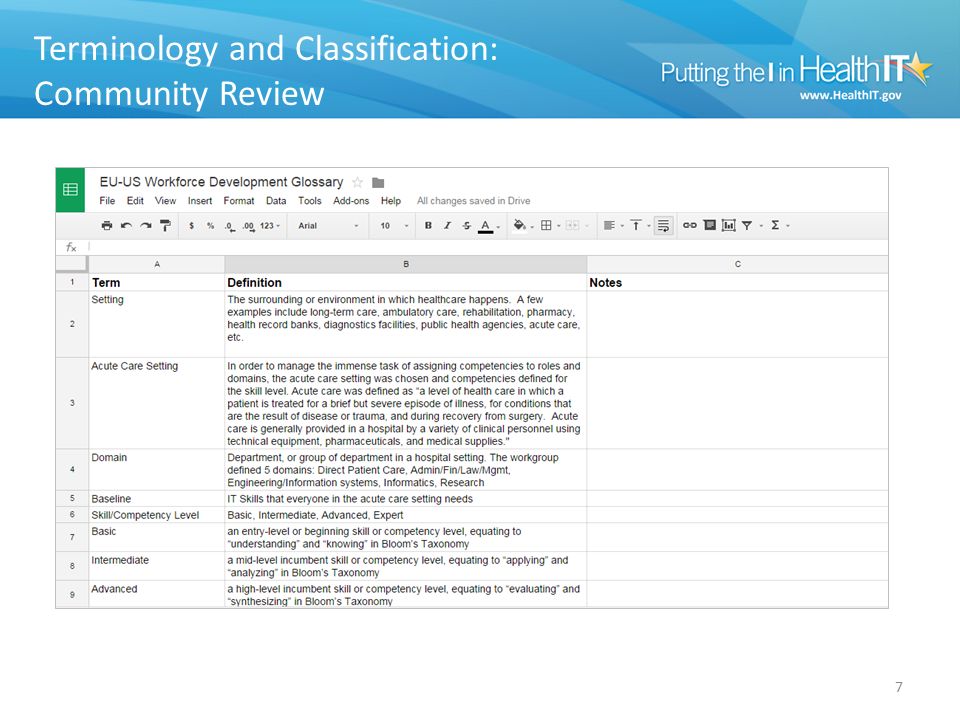Screen dimensions: 960x720
Task: Open the Help menu
Action: [x=391, y=201]
